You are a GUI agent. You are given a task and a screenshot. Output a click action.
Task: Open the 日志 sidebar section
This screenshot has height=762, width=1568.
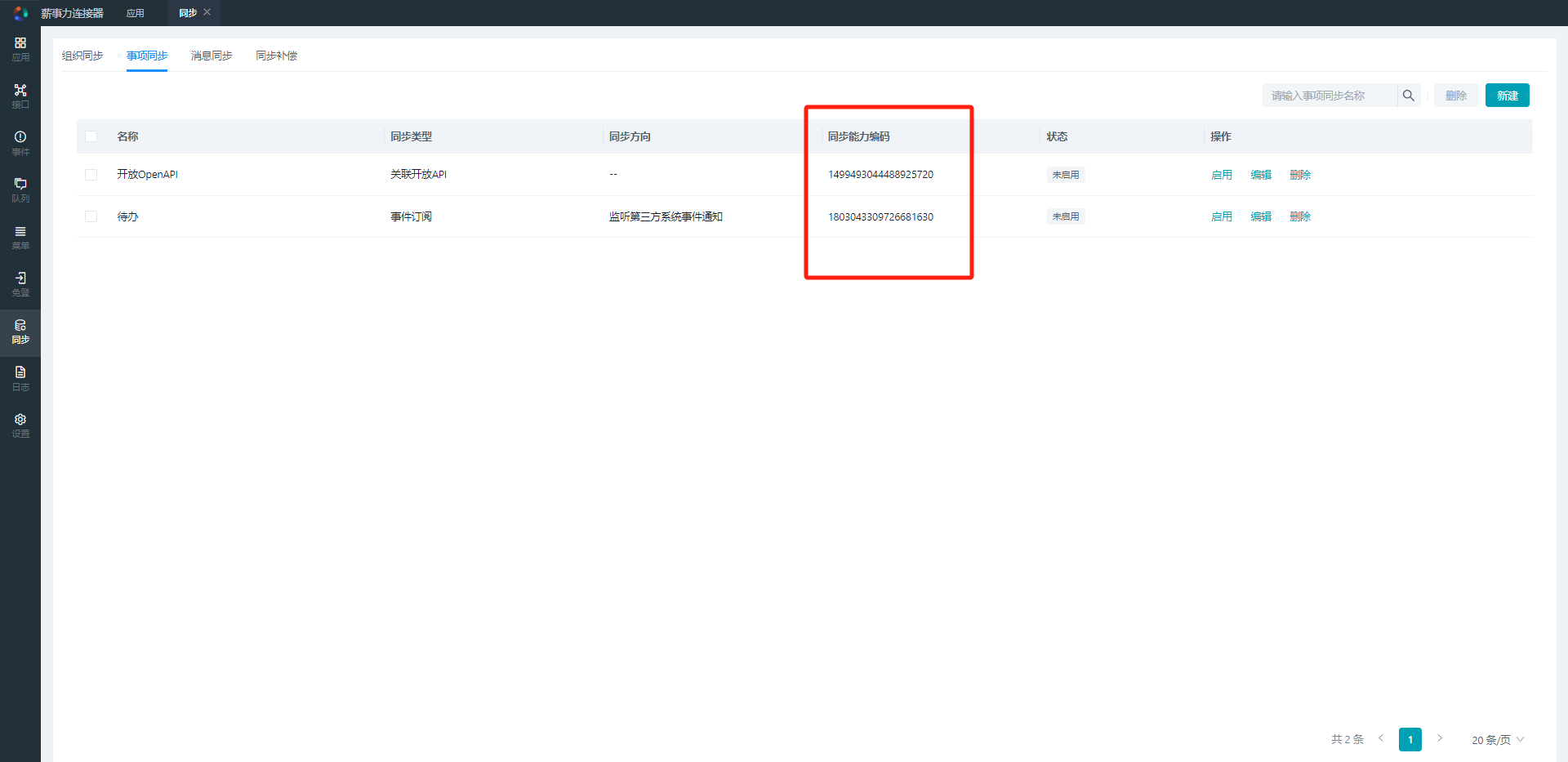tap(20, 378)
